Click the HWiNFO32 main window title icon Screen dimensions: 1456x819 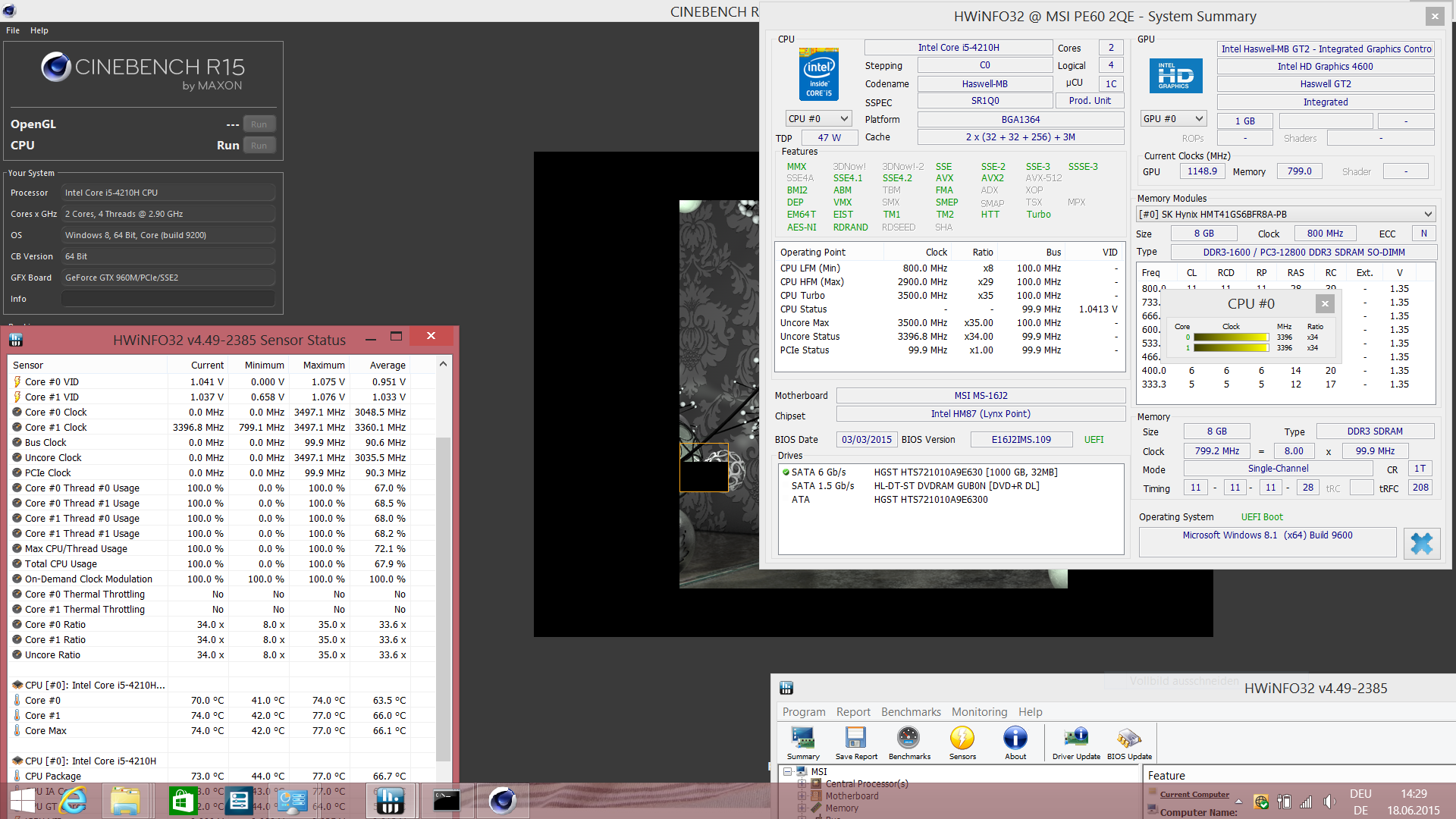[x=786, y=688]
